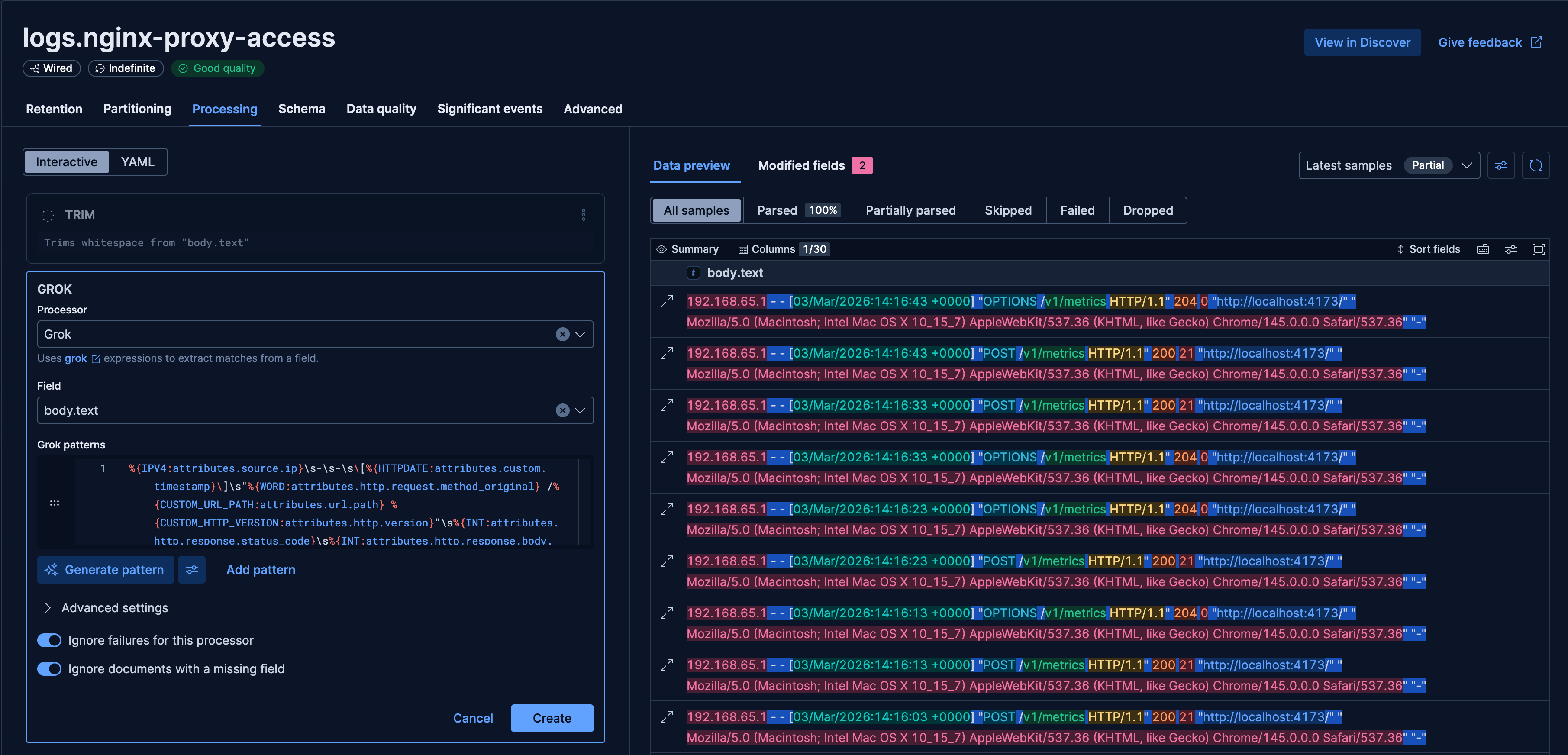The height and width of the screenshot is (755, 1568).
Task: Switch to the Schema tab
Action: [x=301, y=109]
